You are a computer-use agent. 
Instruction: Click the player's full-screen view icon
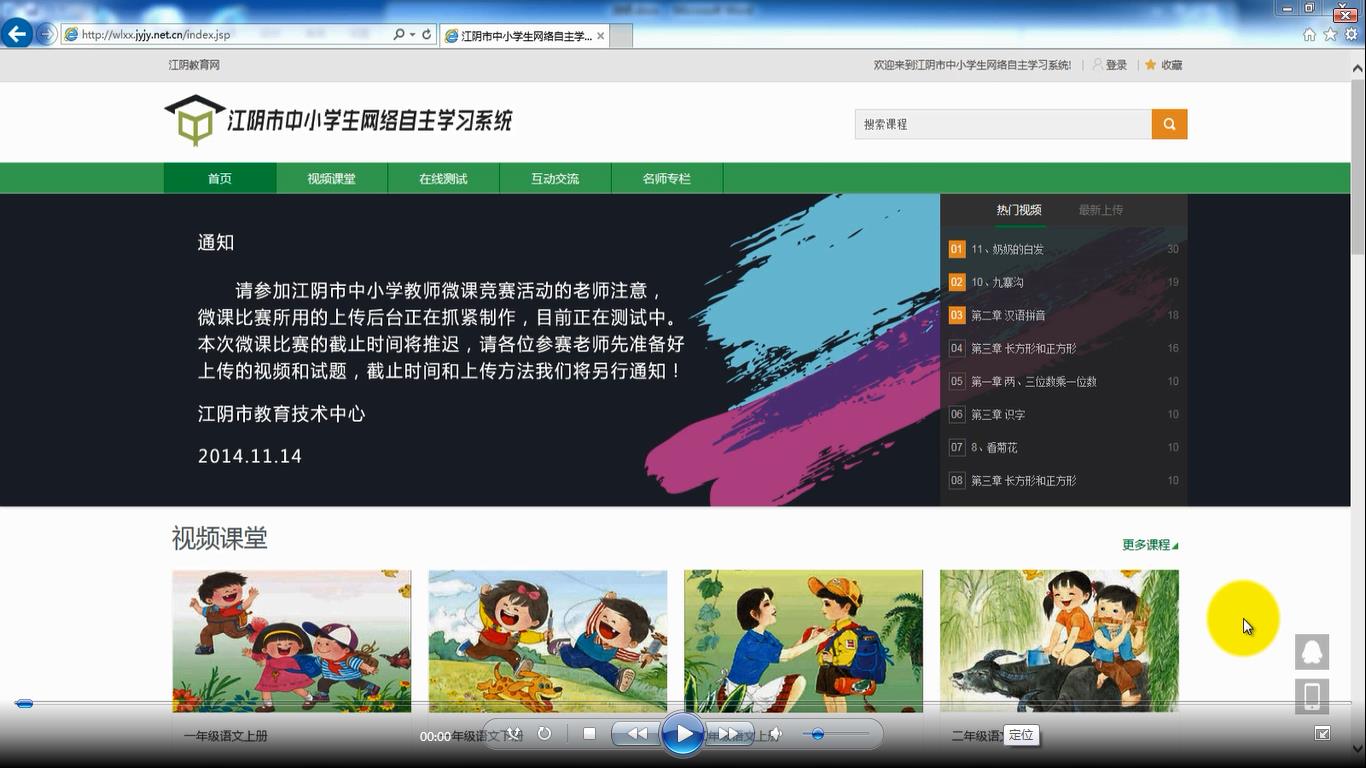(1322, 733)
